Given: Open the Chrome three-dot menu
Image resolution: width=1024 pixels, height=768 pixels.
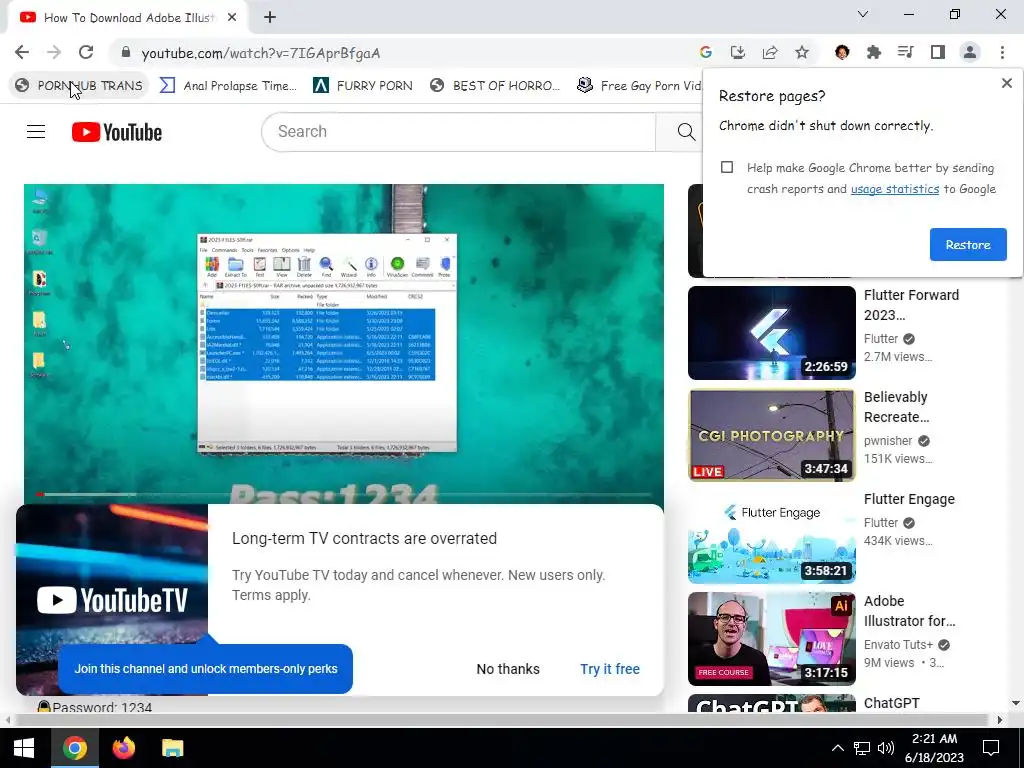Looking at the screenshot, I should coord(1002,52).
